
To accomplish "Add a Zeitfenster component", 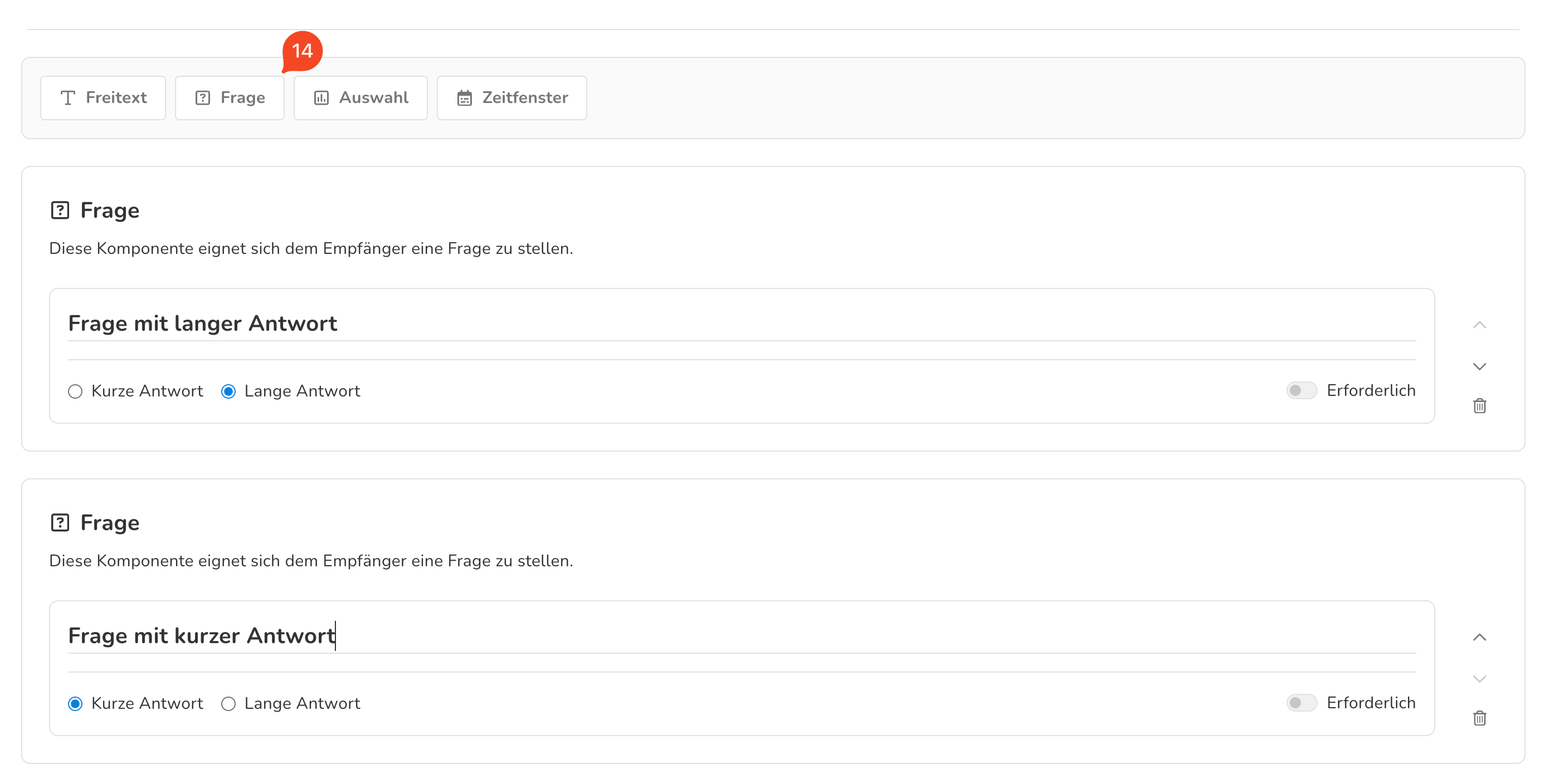I will pyautogui.click(x=511, y=98).
